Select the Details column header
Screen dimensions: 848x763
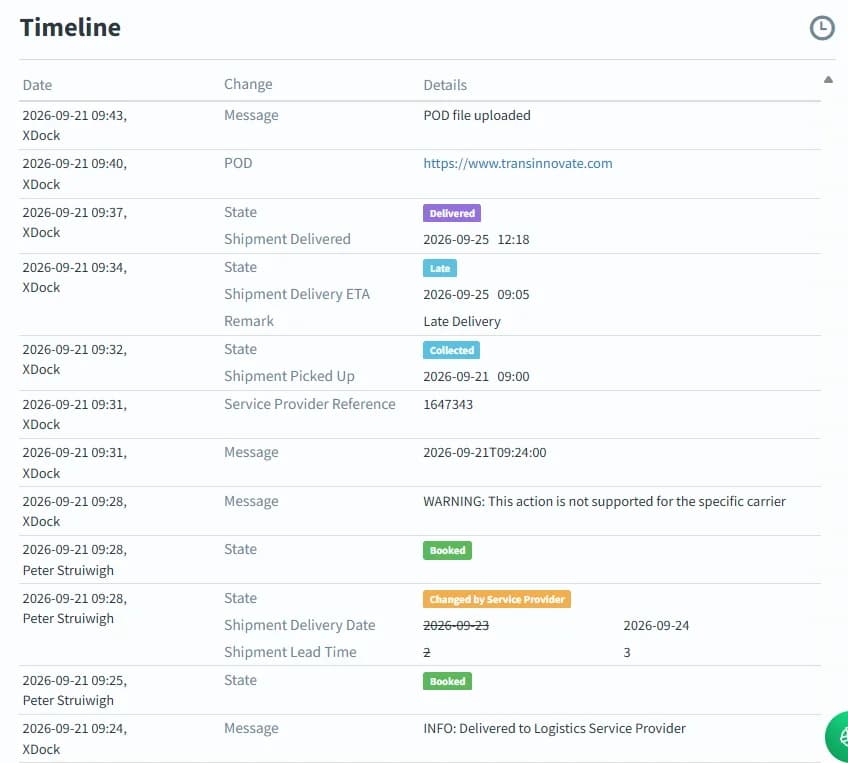pyautogui.click(x=445, y=85)
